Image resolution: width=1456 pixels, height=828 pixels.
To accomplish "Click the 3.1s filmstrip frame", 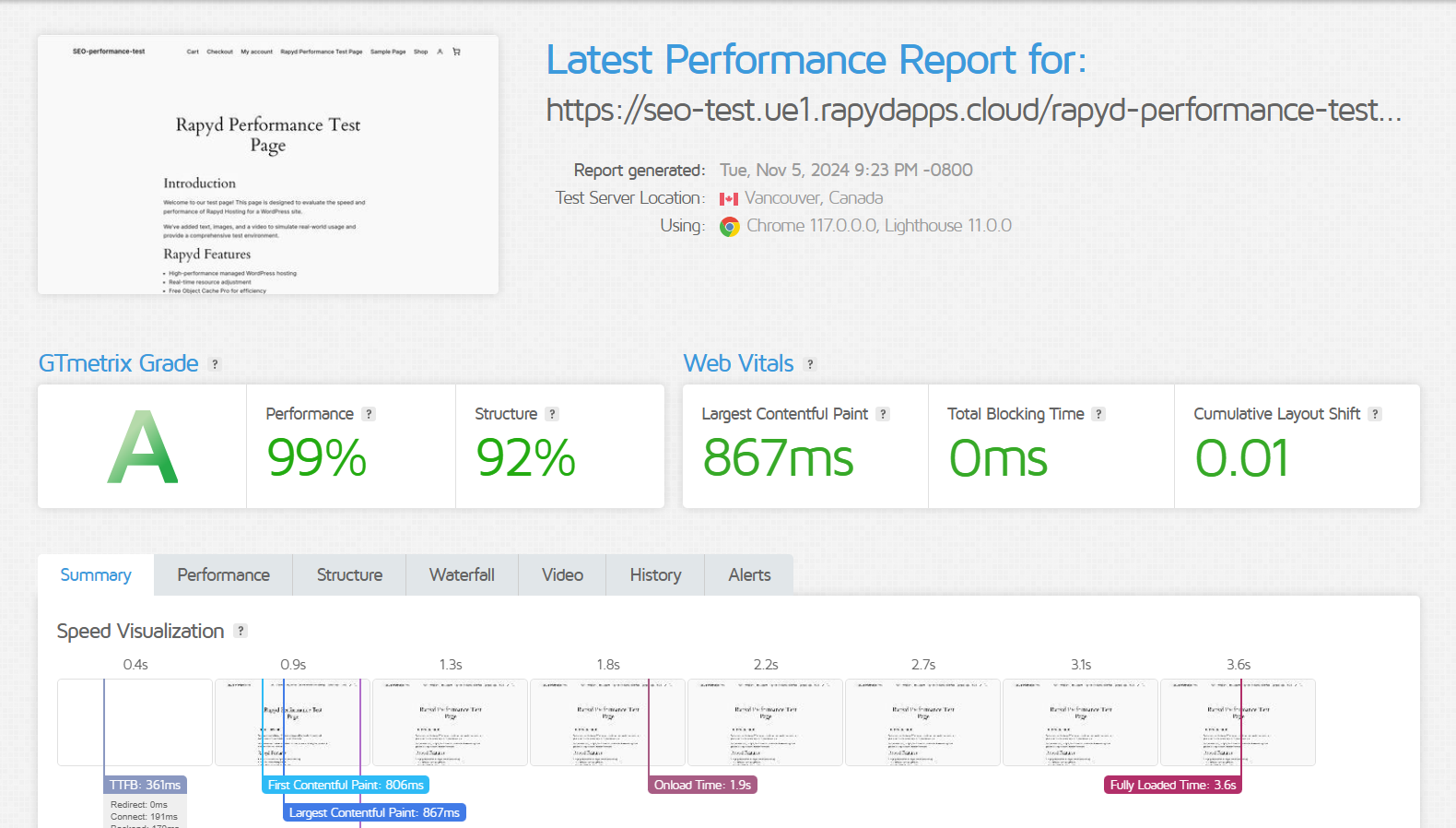I will 1080,722.
